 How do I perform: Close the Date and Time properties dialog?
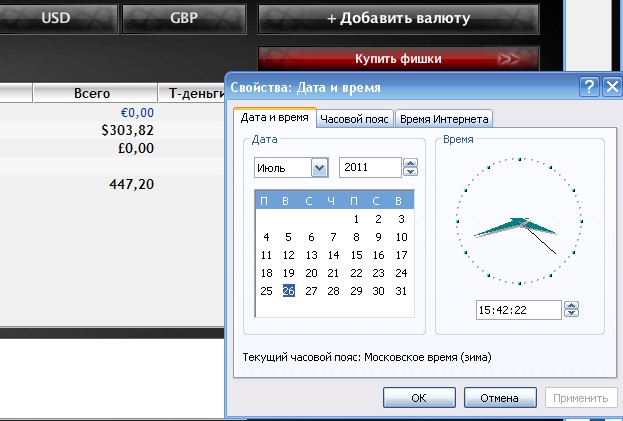(x=612, y=86)
